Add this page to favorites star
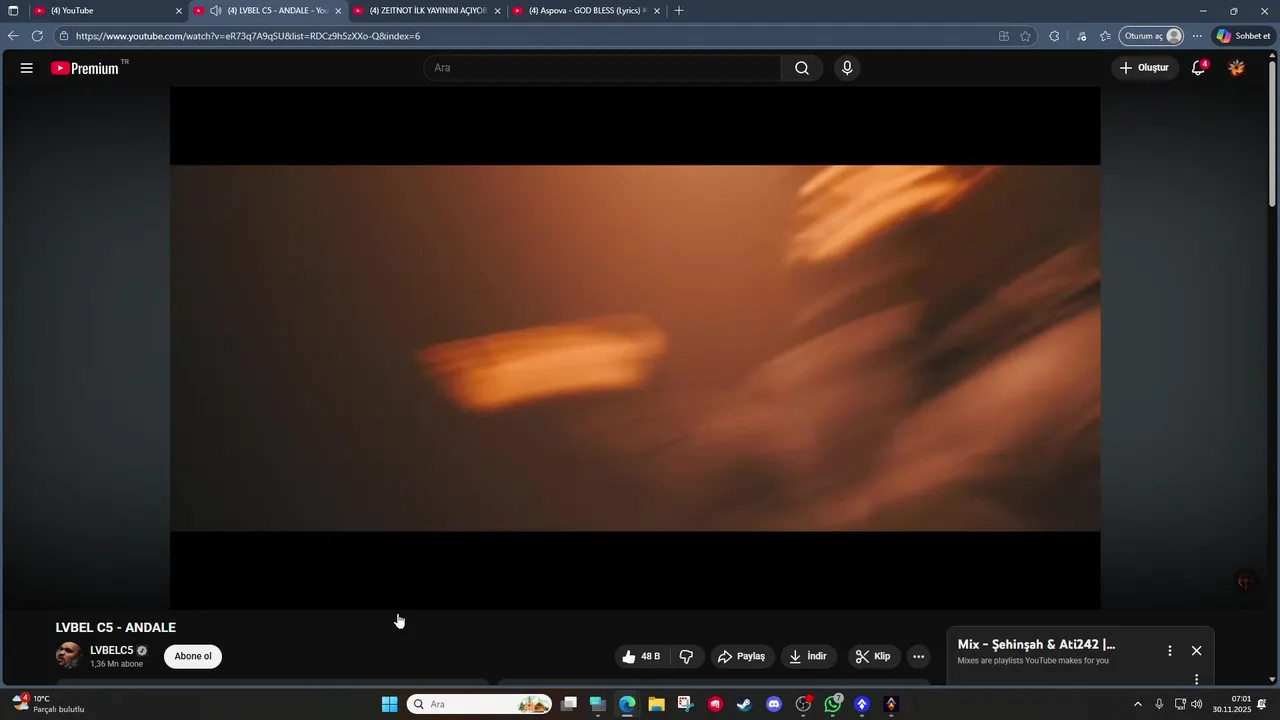This screenshot has width=1280, height=720. (x=1025, y=36)
